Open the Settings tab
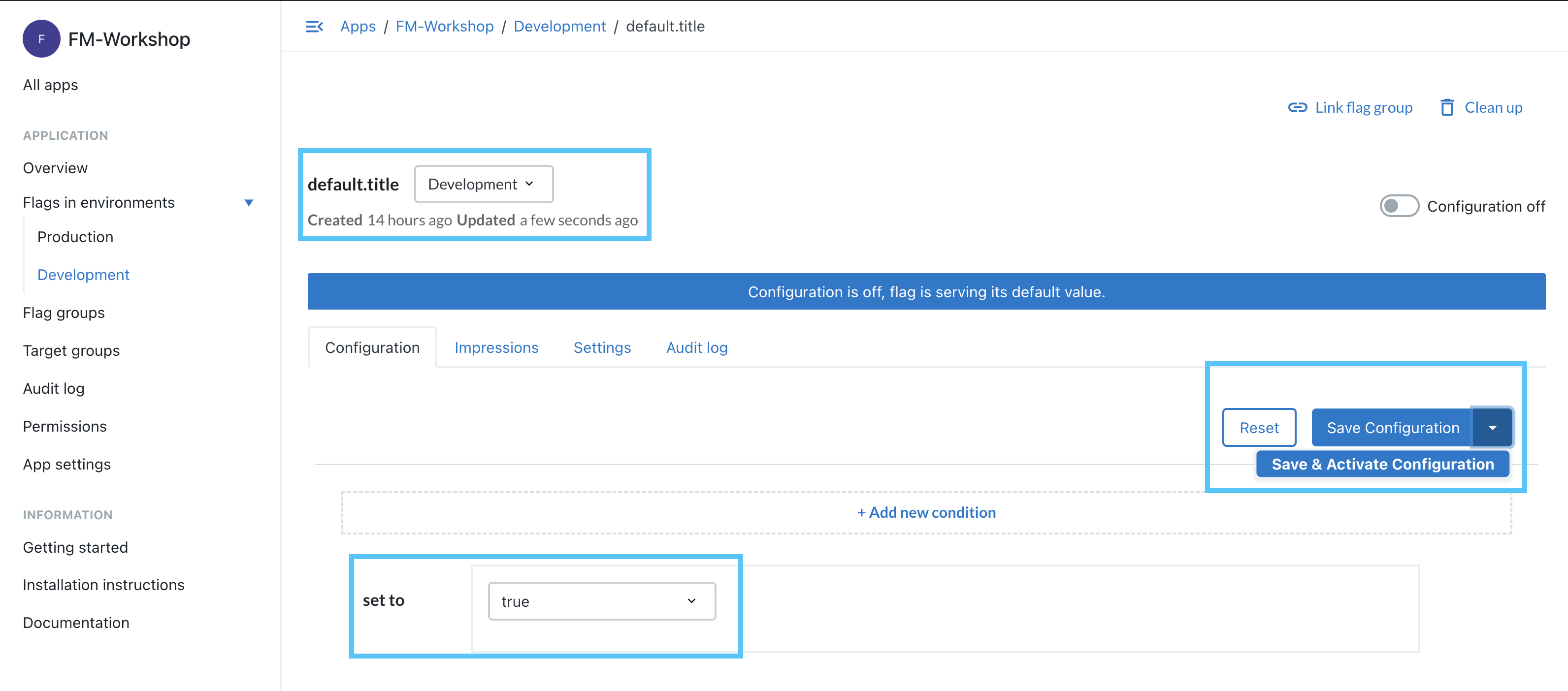 (602, 347)
